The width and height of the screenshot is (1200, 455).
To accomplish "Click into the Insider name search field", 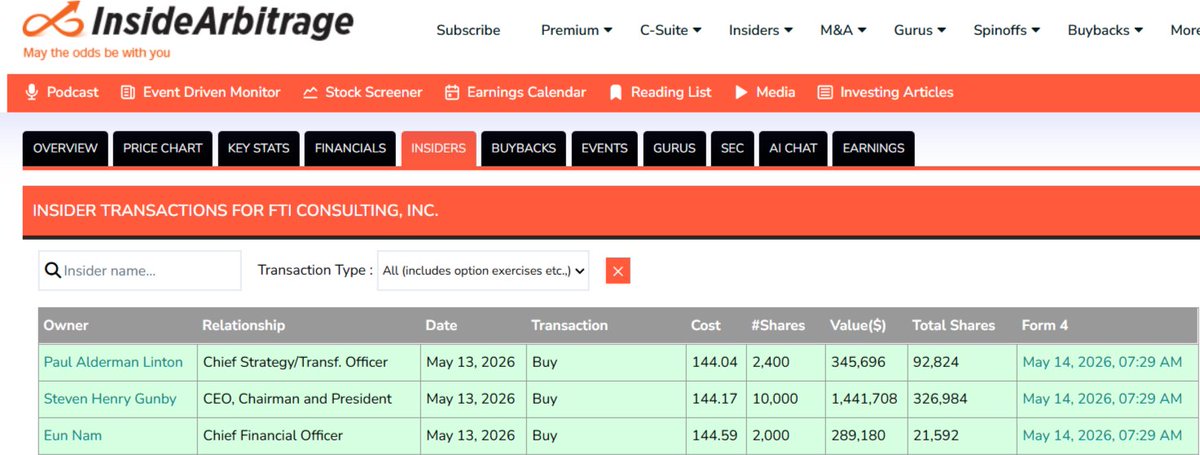I will point(140,270).
